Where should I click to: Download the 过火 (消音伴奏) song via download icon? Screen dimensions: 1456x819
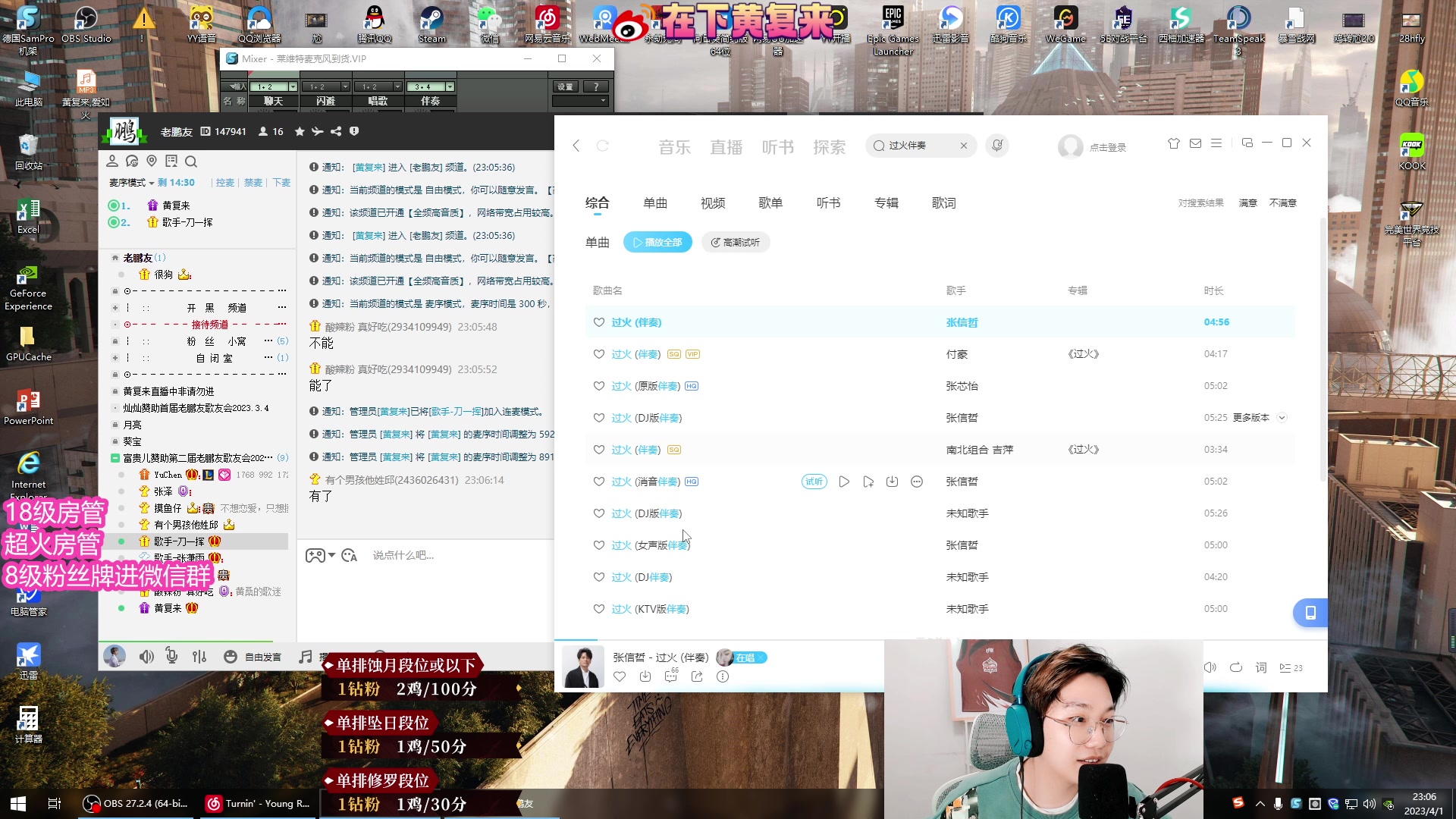pos(893,482)
